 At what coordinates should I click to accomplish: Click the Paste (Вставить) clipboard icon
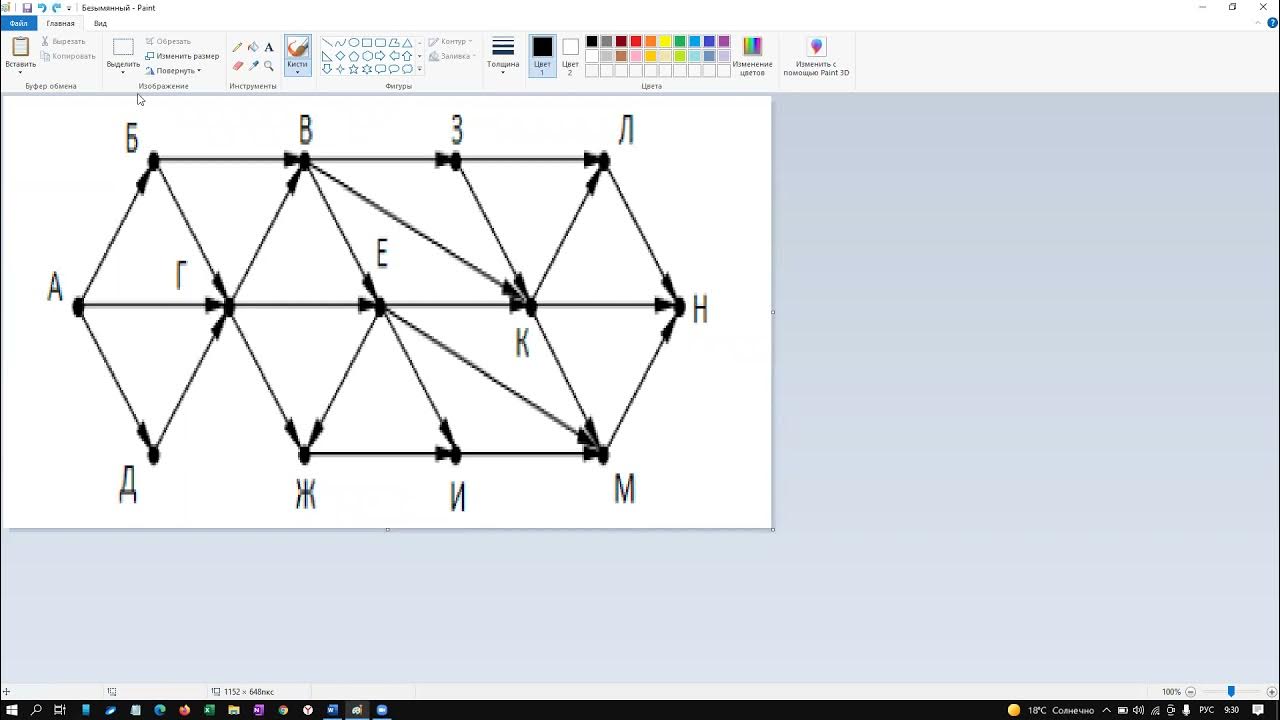(x=20, y=47)
